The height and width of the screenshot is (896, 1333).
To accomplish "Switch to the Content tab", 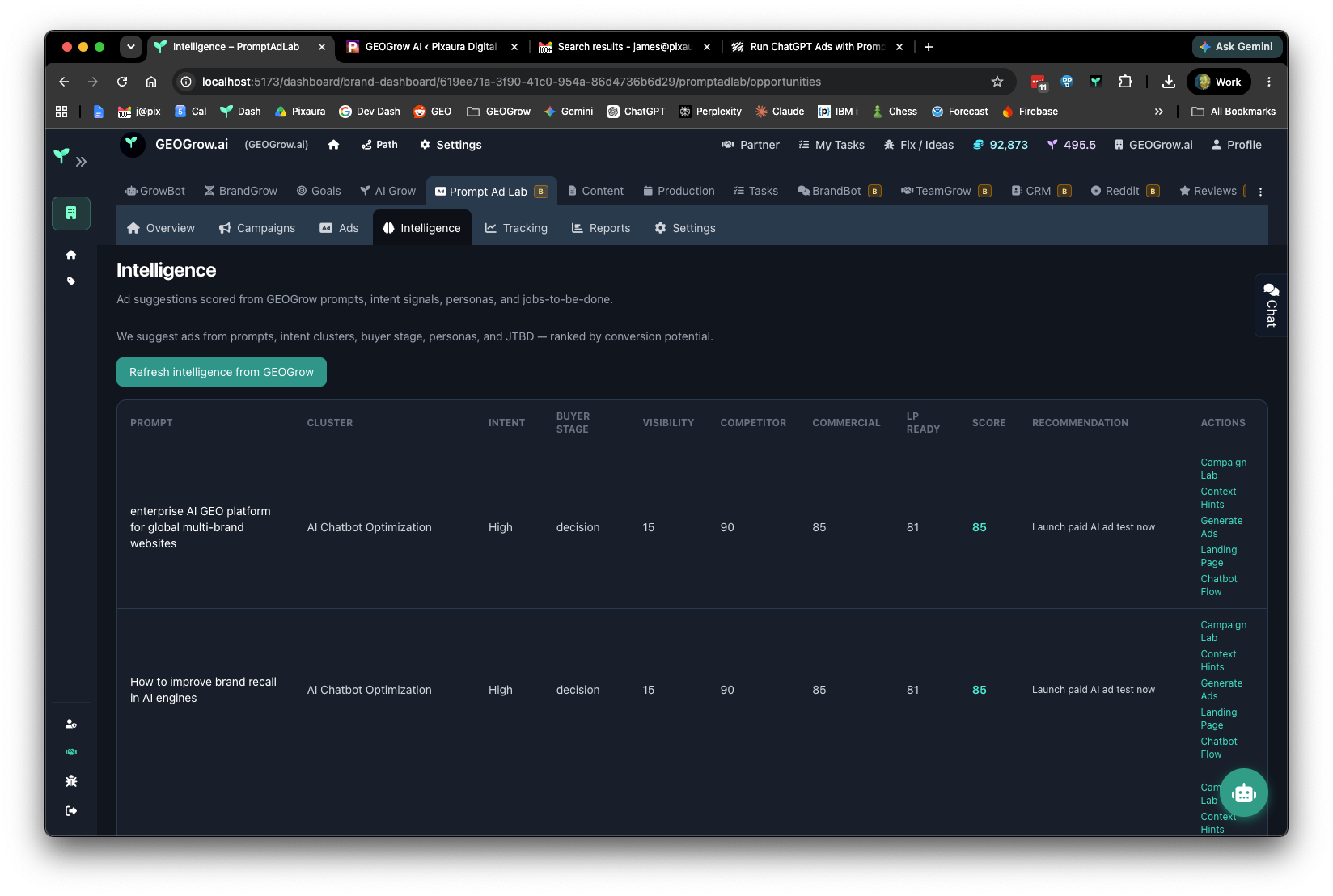I will pyautogui.click(x=596, y=191).
